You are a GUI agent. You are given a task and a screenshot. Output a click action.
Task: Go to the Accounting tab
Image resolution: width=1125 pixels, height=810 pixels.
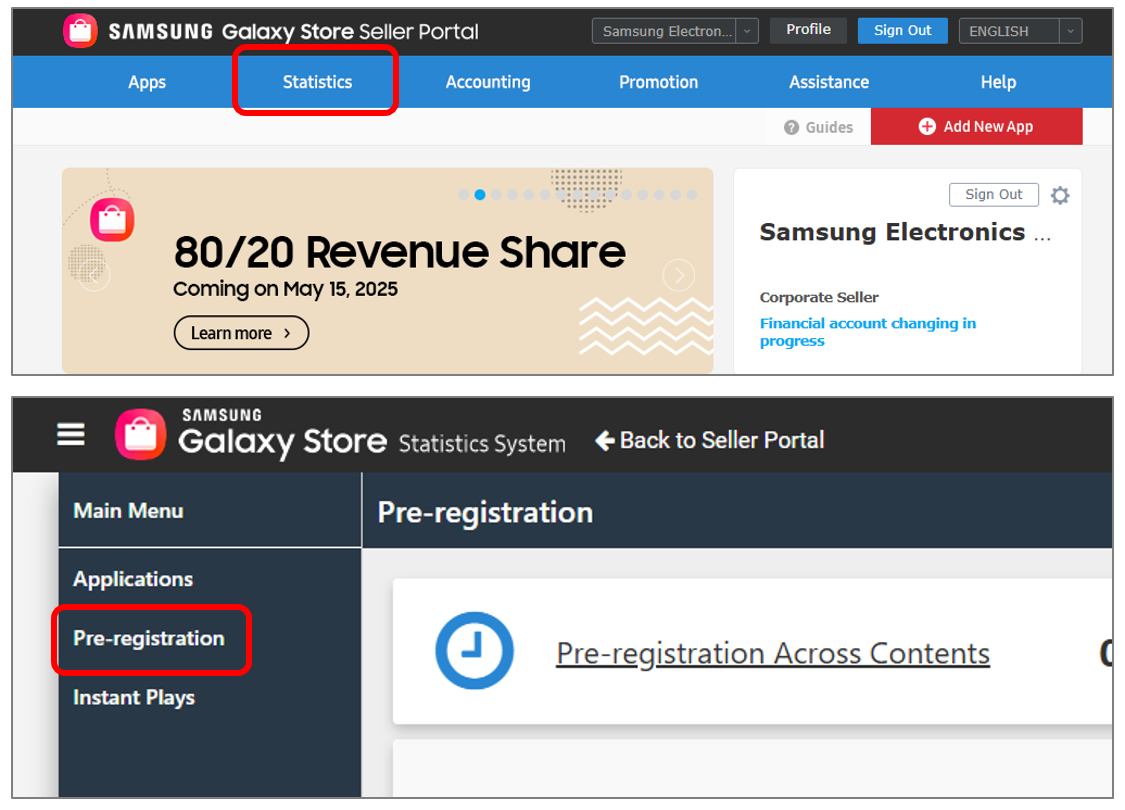[488, 82]
